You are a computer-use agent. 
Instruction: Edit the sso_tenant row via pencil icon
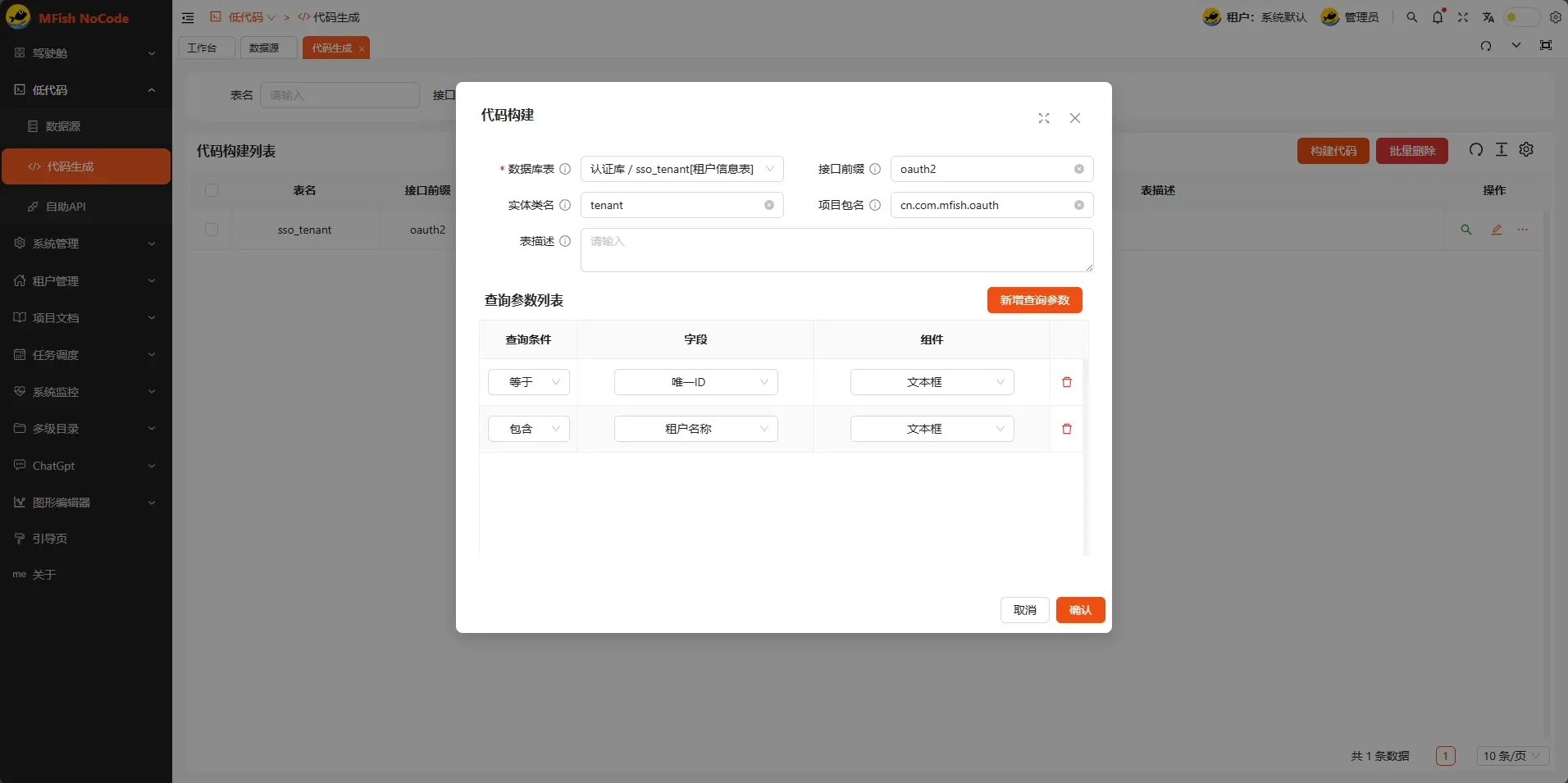pos(1496,230)
